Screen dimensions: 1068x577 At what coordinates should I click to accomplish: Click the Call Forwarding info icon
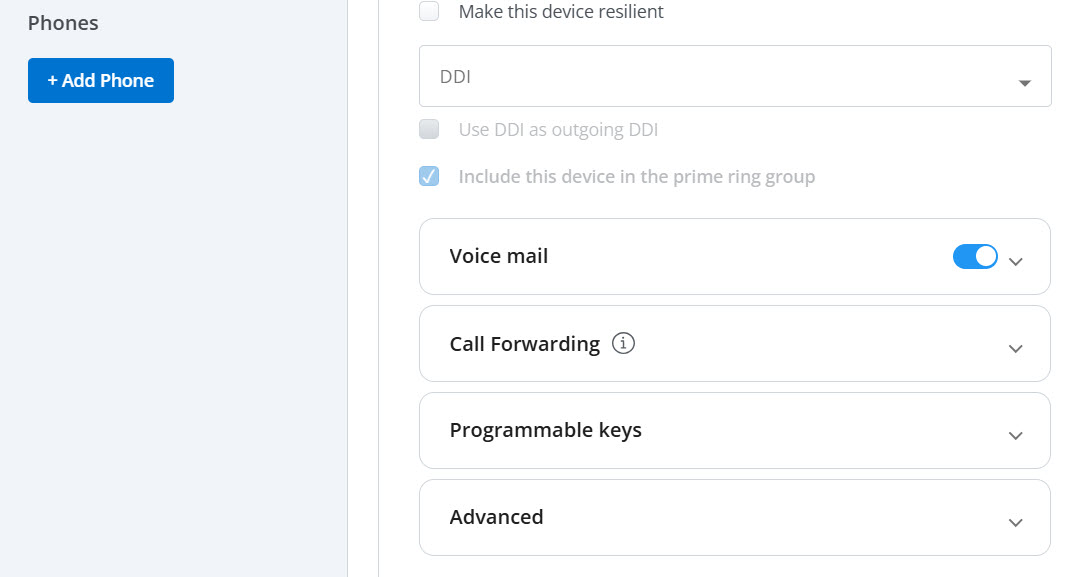tap(623, 343)
